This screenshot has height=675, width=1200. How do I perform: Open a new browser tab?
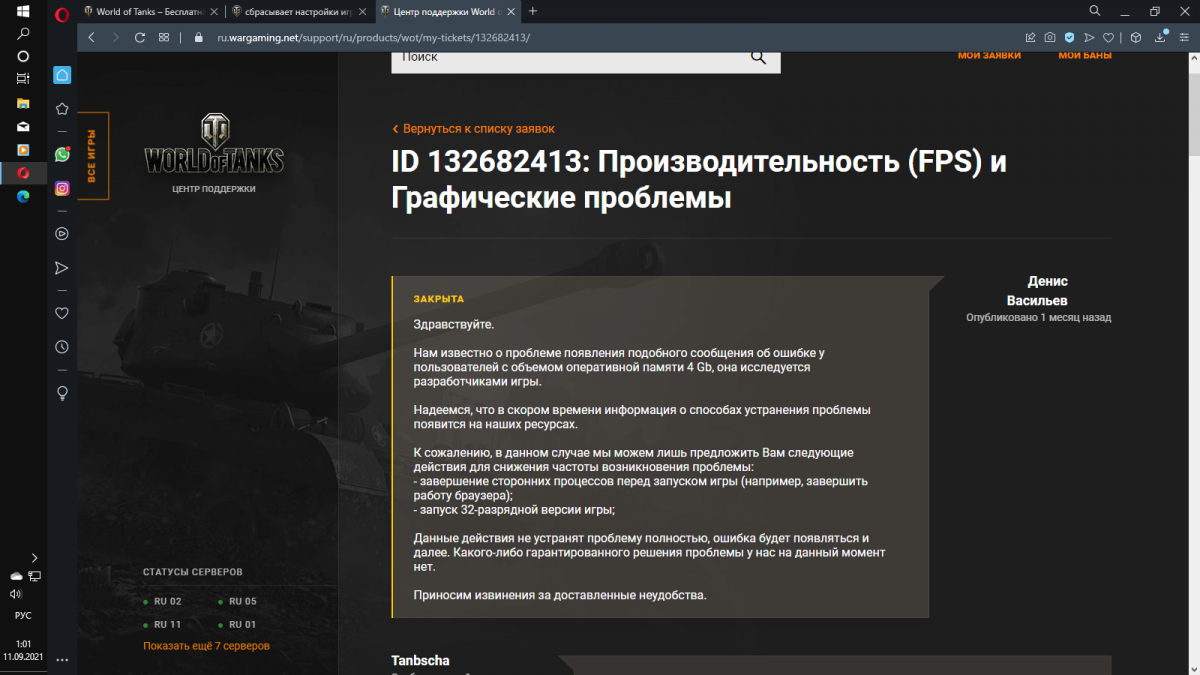[533, 11]
